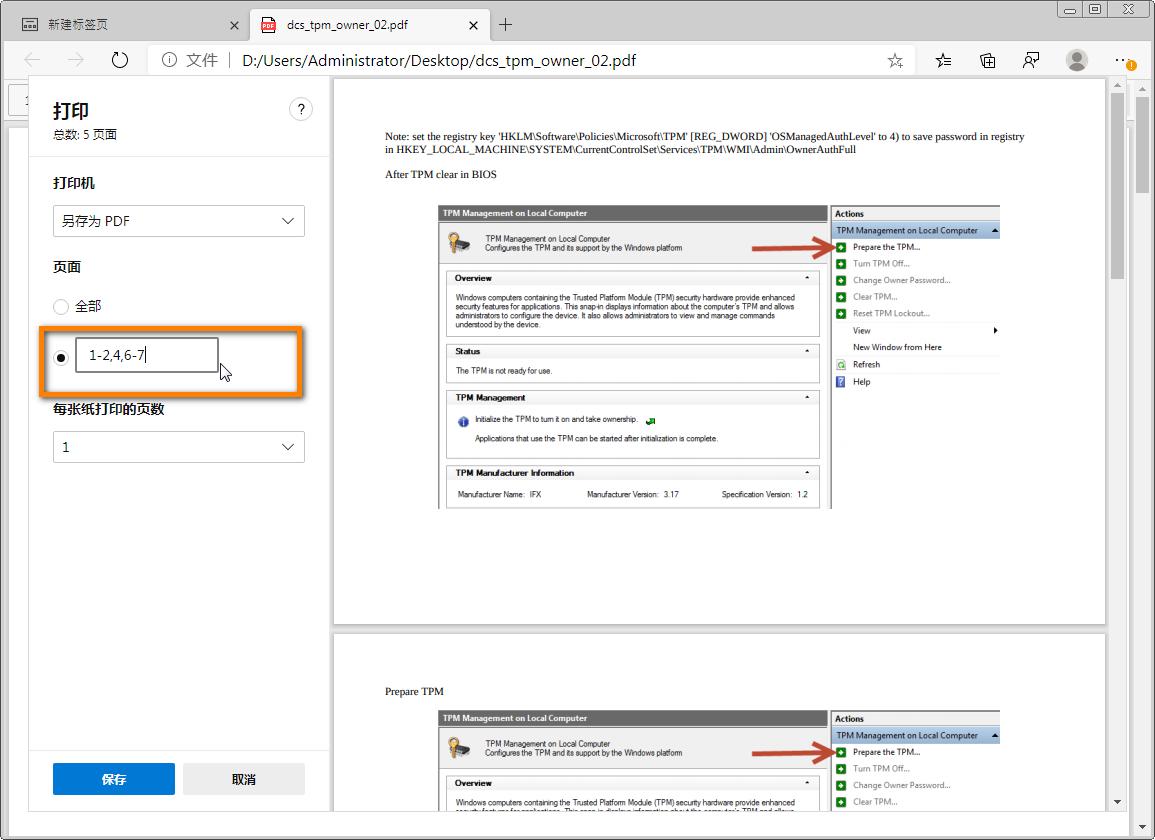Click the user profile avatar
Image resolution: width=1155 pixels, height=840 pixels.
coord(1077,60)
